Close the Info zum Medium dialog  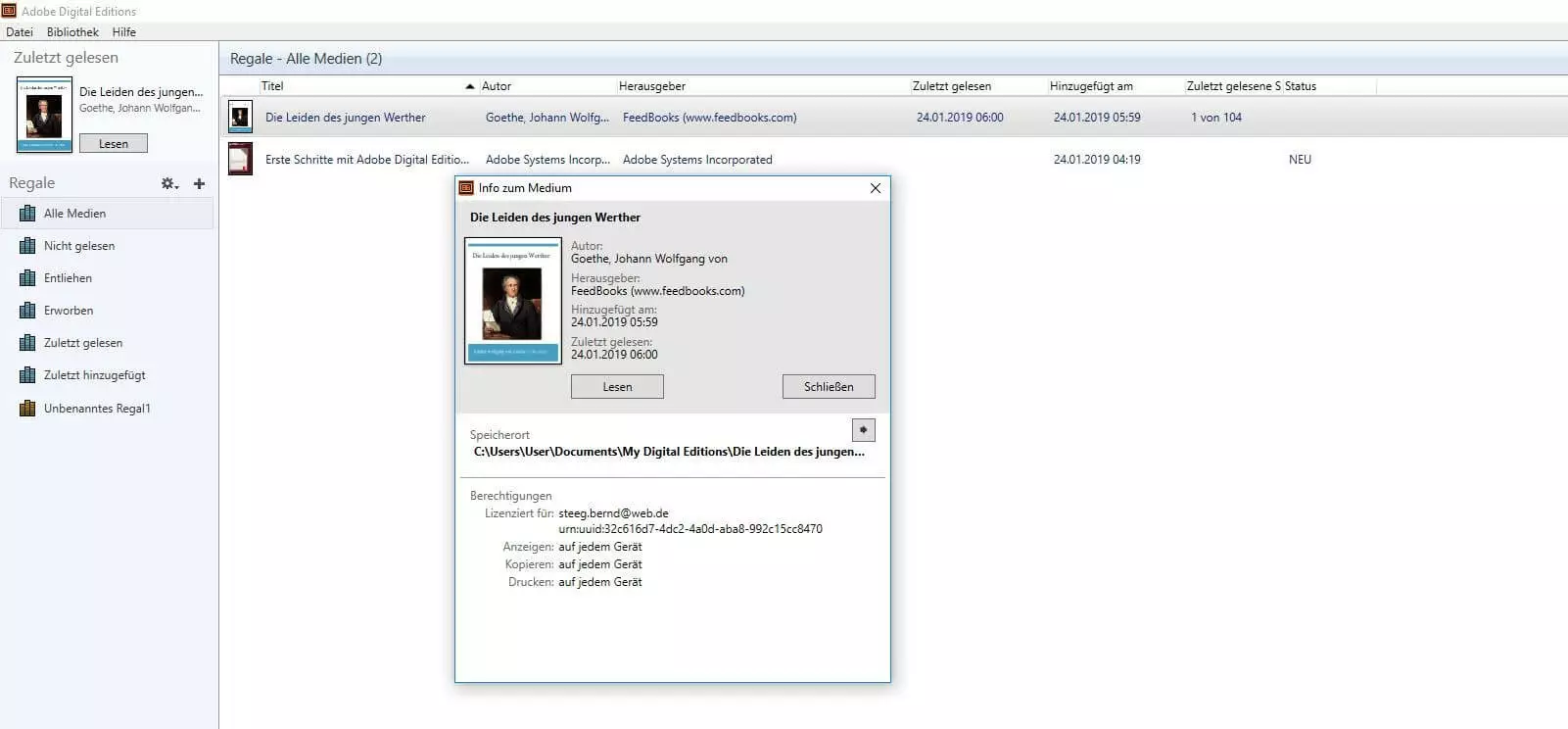876,188
